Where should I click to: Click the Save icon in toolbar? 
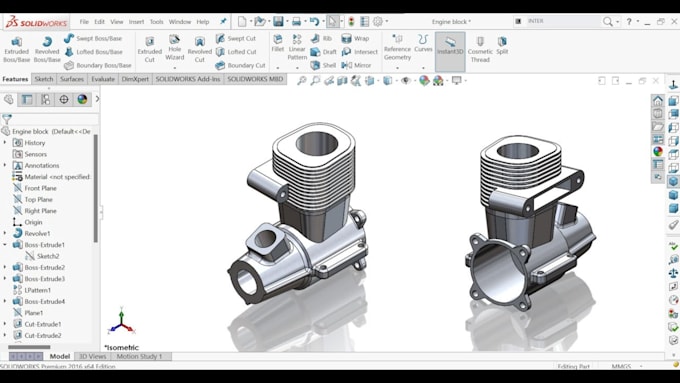click(x=278, y=21)
